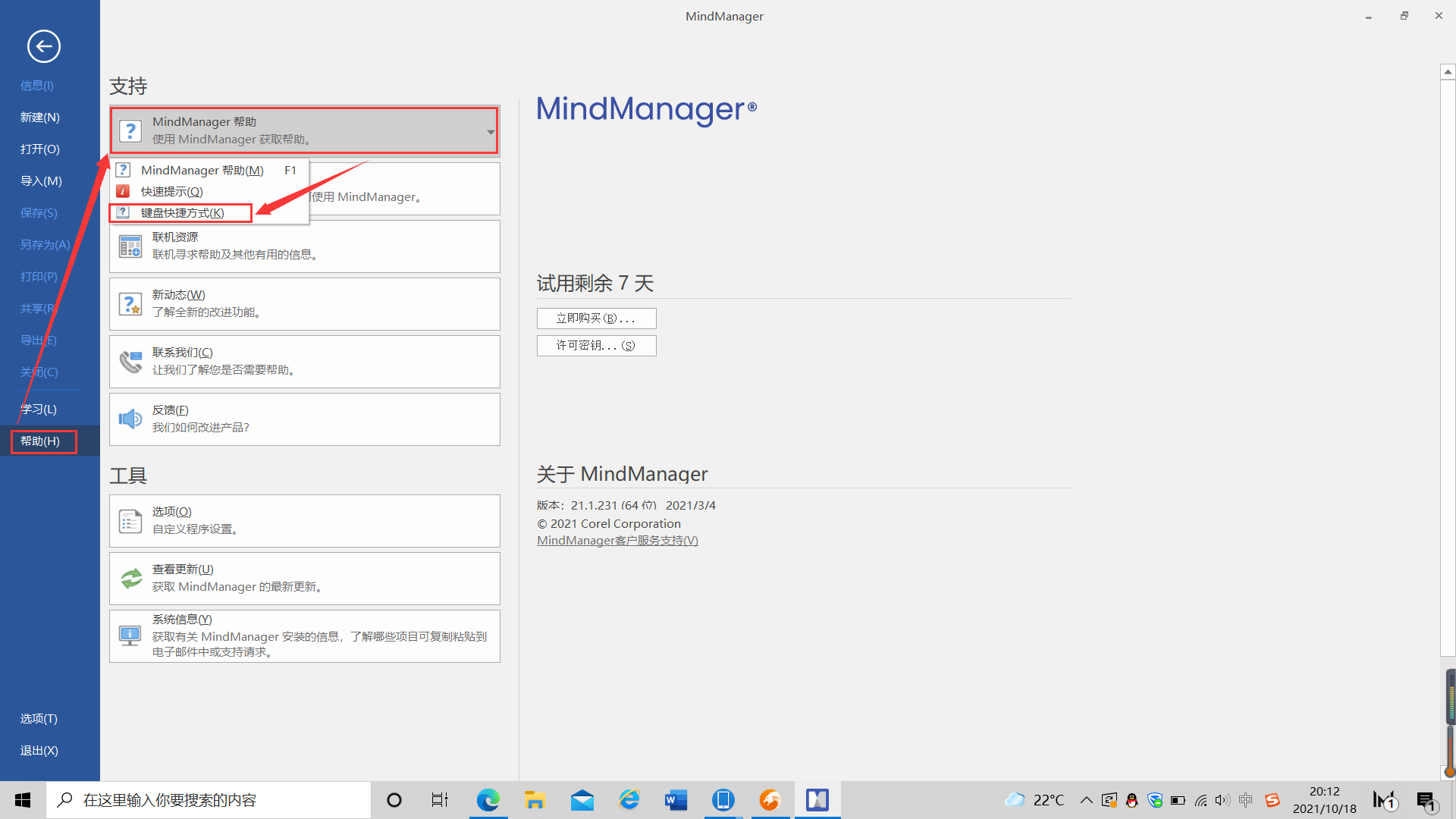Viewport: 1456px width, 819px height.
Task: Open the volume tray icon
Action: [1222, 800]
